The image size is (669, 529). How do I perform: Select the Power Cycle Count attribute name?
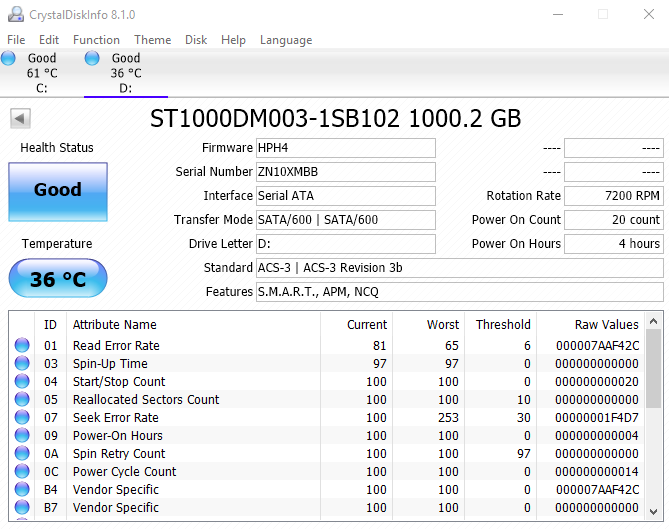pyautogui.click(x=125, y=471)
